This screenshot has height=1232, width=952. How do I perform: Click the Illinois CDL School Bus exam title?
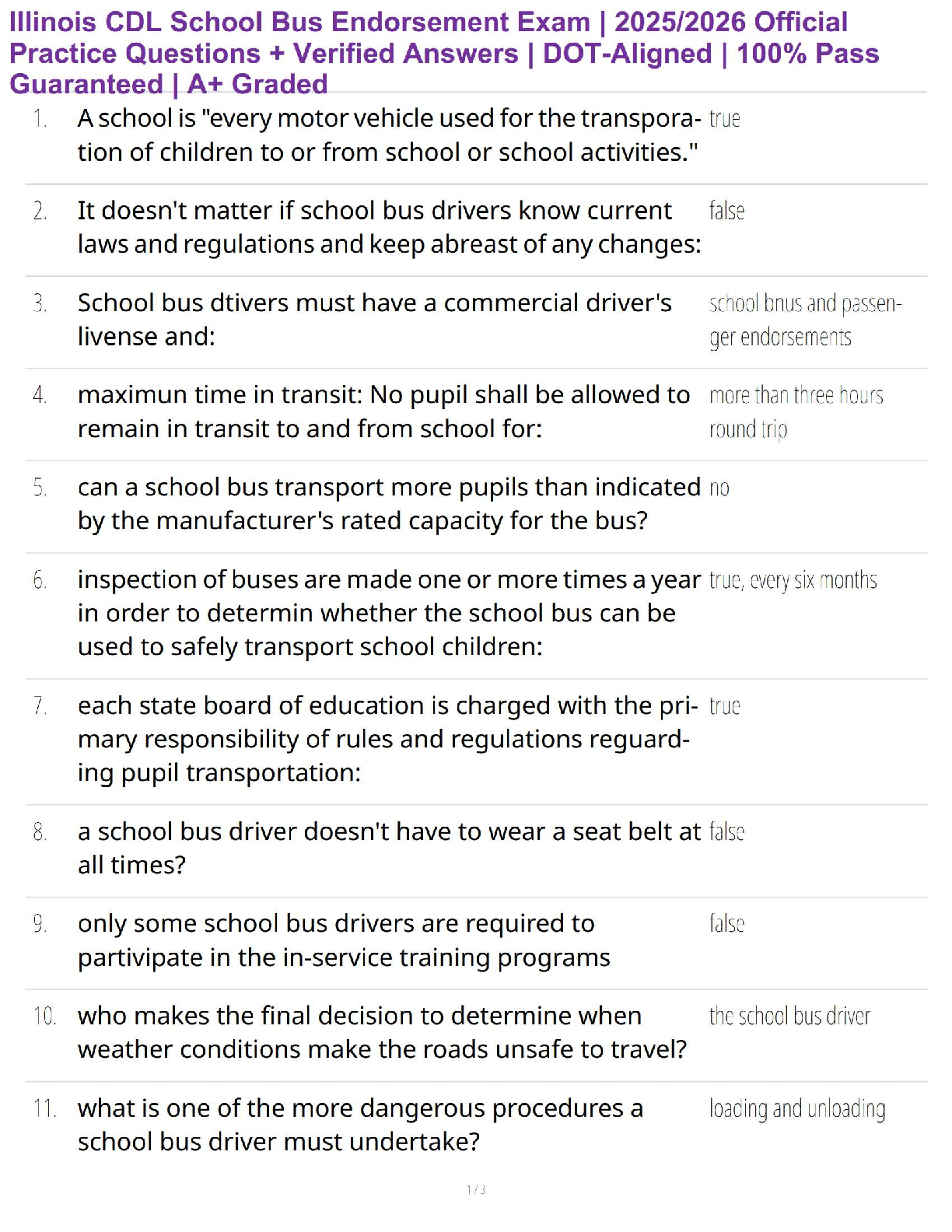click(x=443, y=53)
